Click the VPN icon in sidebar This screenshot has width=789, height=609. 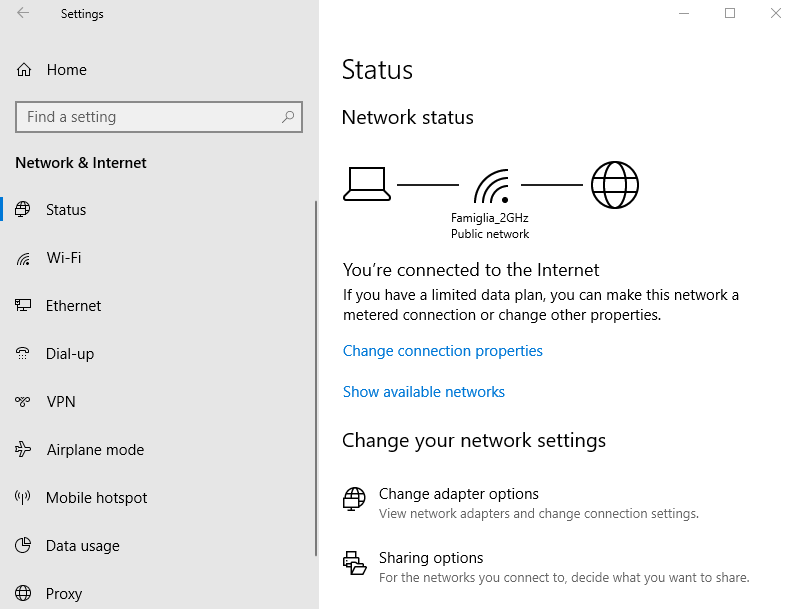(x=23, y=401)
